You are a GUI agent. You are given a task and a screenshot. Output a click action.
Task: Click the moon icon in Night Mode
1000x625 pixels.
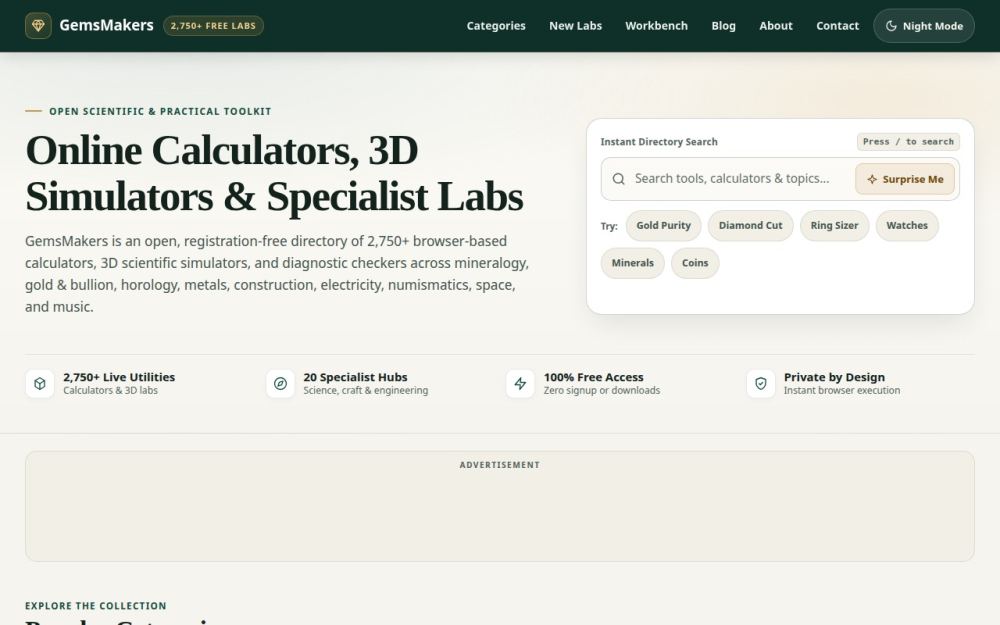coord(891,26)
